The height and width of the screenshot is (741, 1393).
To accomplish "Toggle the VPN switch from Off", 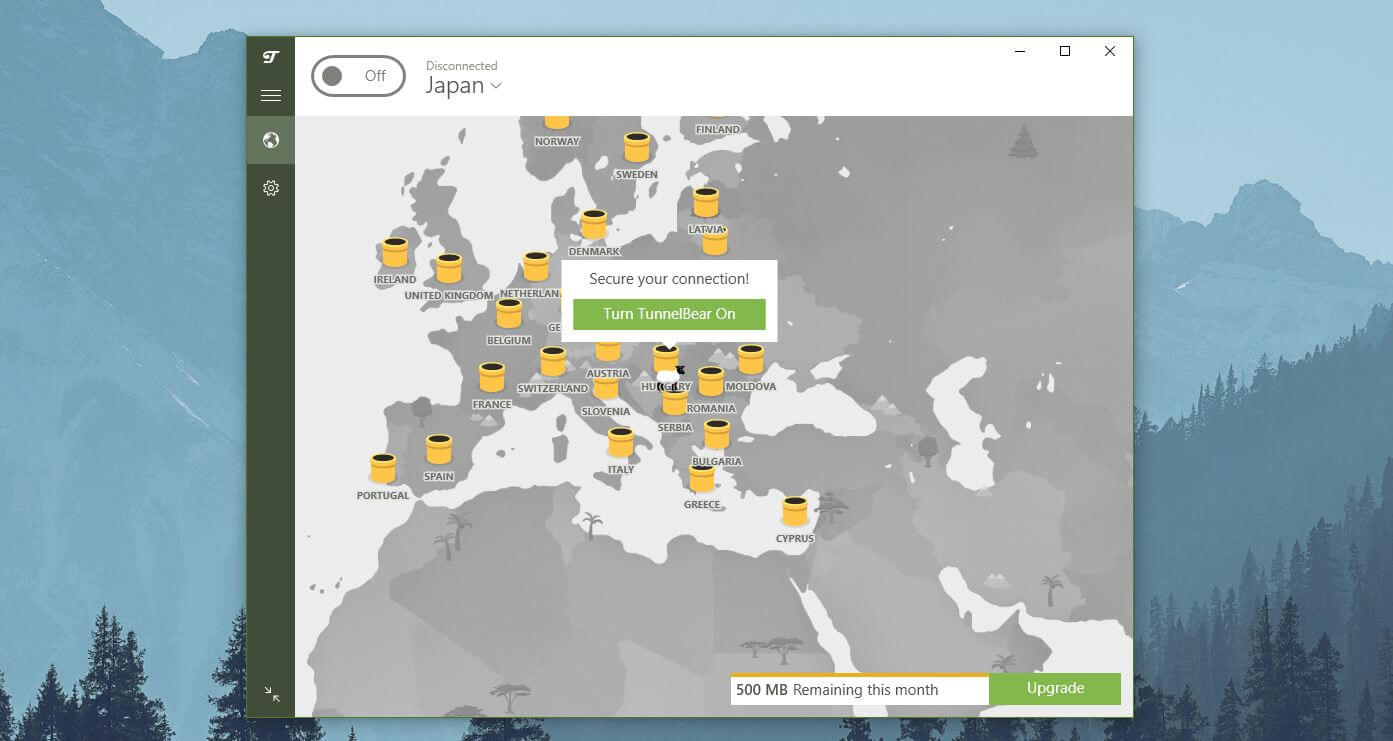I will pos(358,76).
